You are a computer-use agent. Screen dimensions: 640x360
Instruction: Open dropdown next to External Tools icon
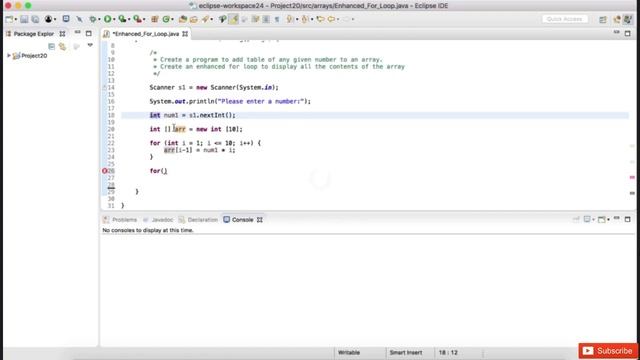pos(144,20)
